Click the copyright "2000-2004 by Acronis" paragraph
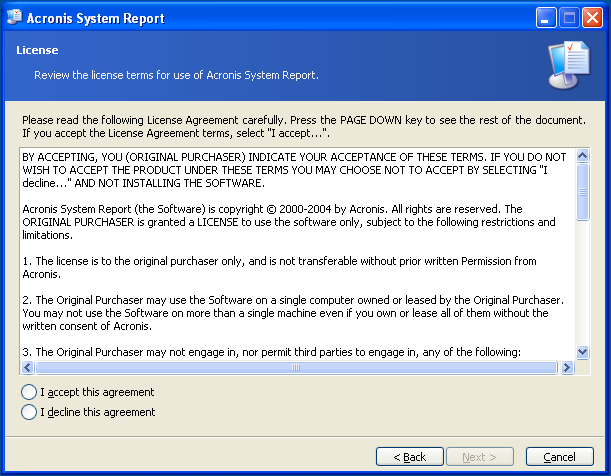Screen dimensions: 611x476 (289, 222)
